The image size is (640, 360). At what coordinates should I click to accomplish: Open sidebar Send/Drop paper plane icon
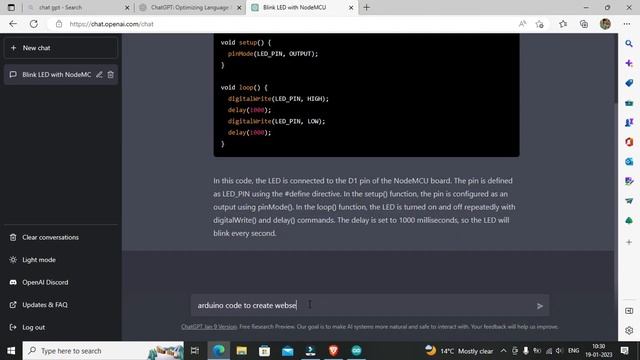629,201
